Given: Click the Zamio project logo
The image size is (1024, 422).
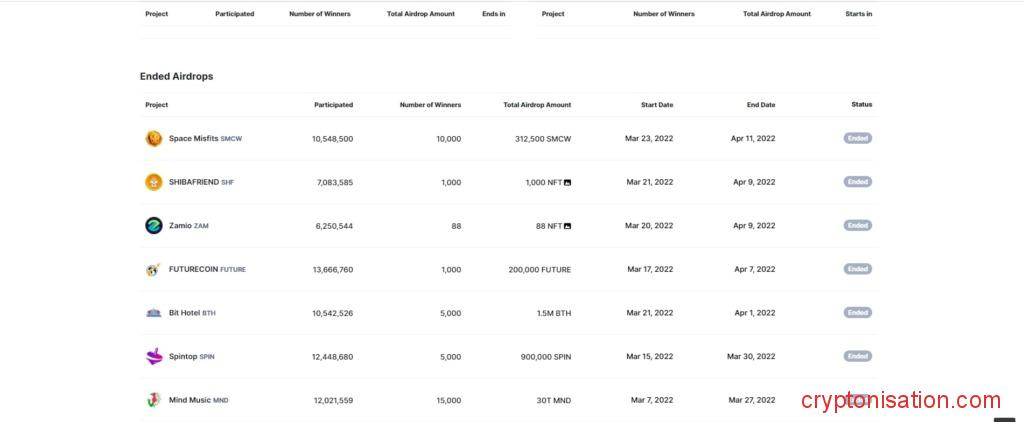Looking at the screenshot, I should 153,225.
